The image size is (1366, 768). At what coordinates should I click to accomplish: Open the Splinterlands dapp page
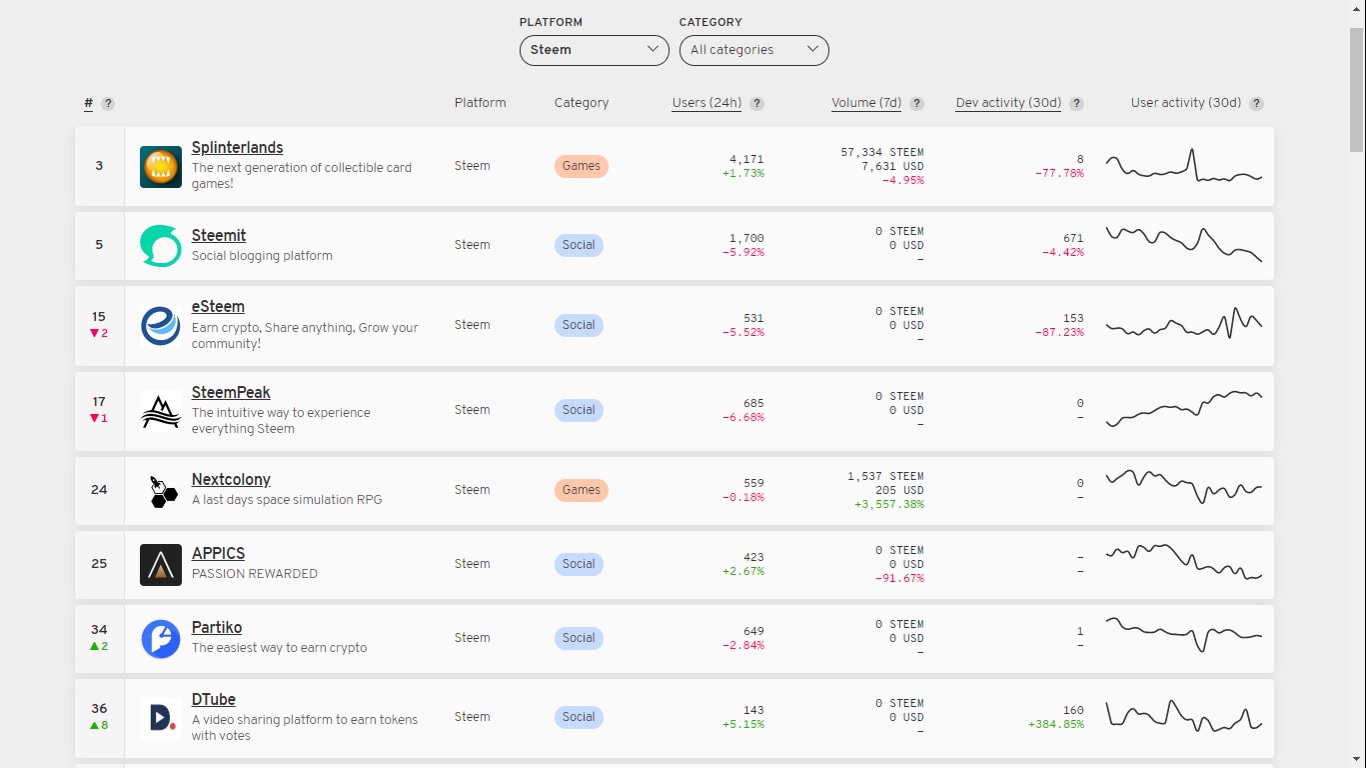pyautogui.click(x=237, y=148)
